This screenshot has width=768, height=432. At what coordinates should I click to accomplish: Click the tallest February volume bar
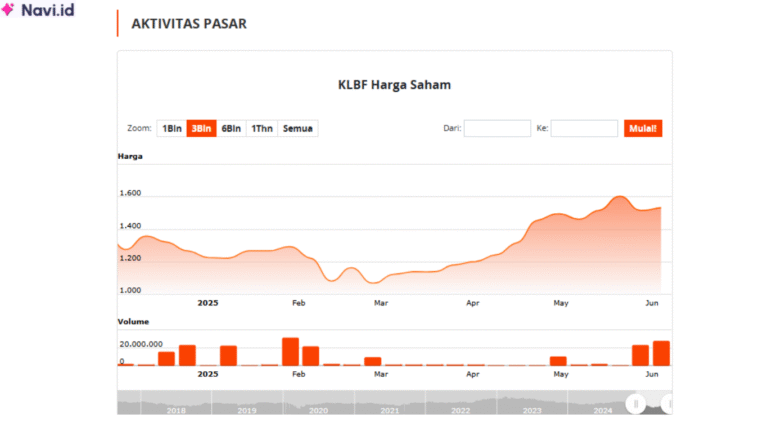(290, 352)
